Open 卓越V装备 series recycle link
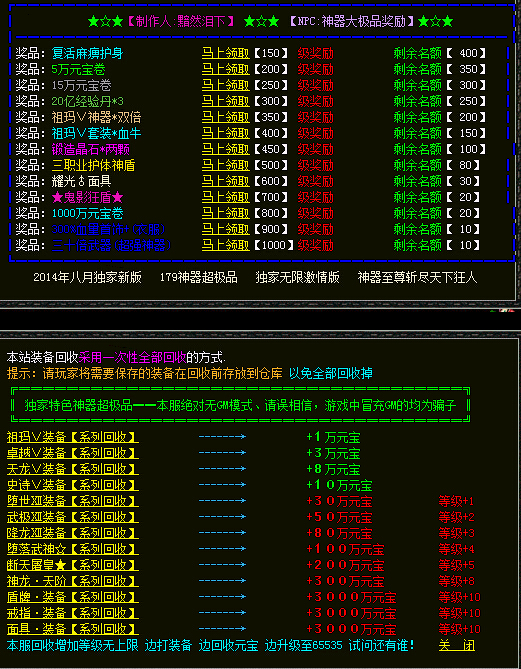The image size is (521, 669). click(73, 453)
